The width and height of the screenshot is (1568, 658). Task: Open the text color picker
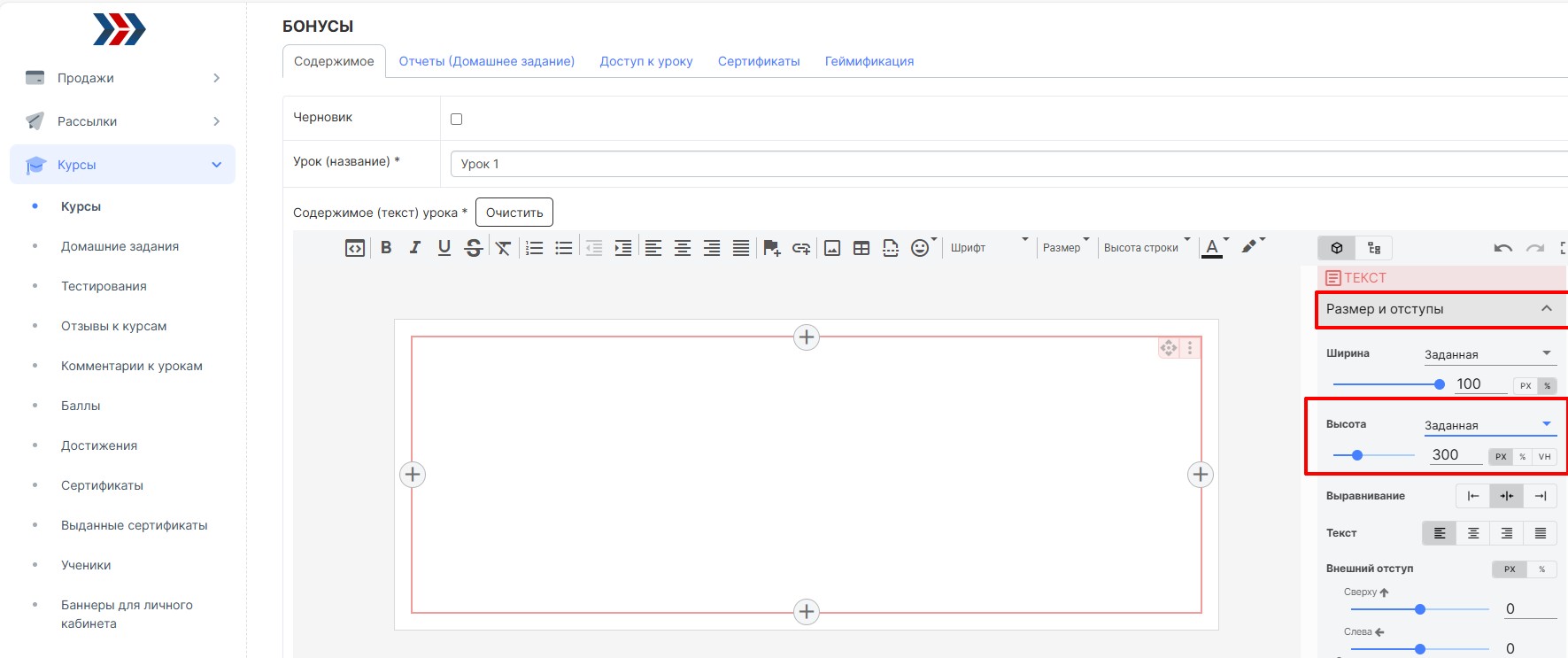click(1213, 248)
